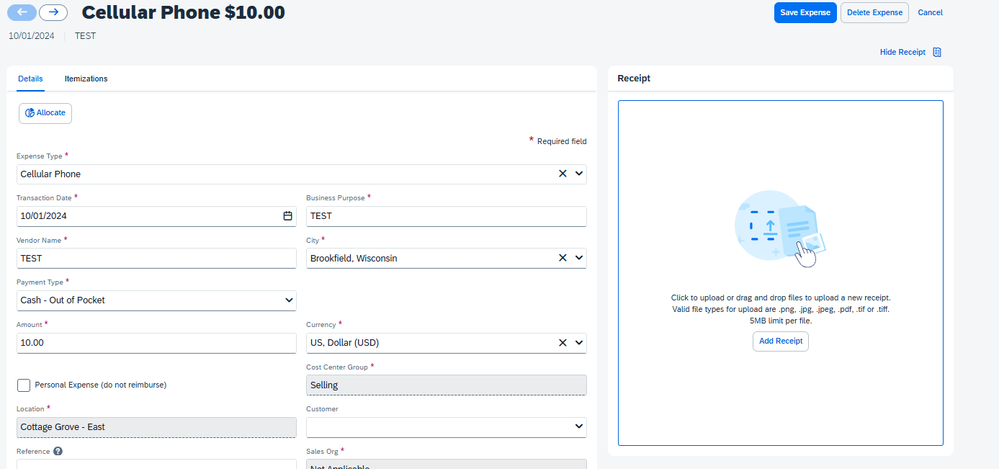Expand the City dropdown arrow
This screenshot has width=999, height=469.
tap(579, 258)
